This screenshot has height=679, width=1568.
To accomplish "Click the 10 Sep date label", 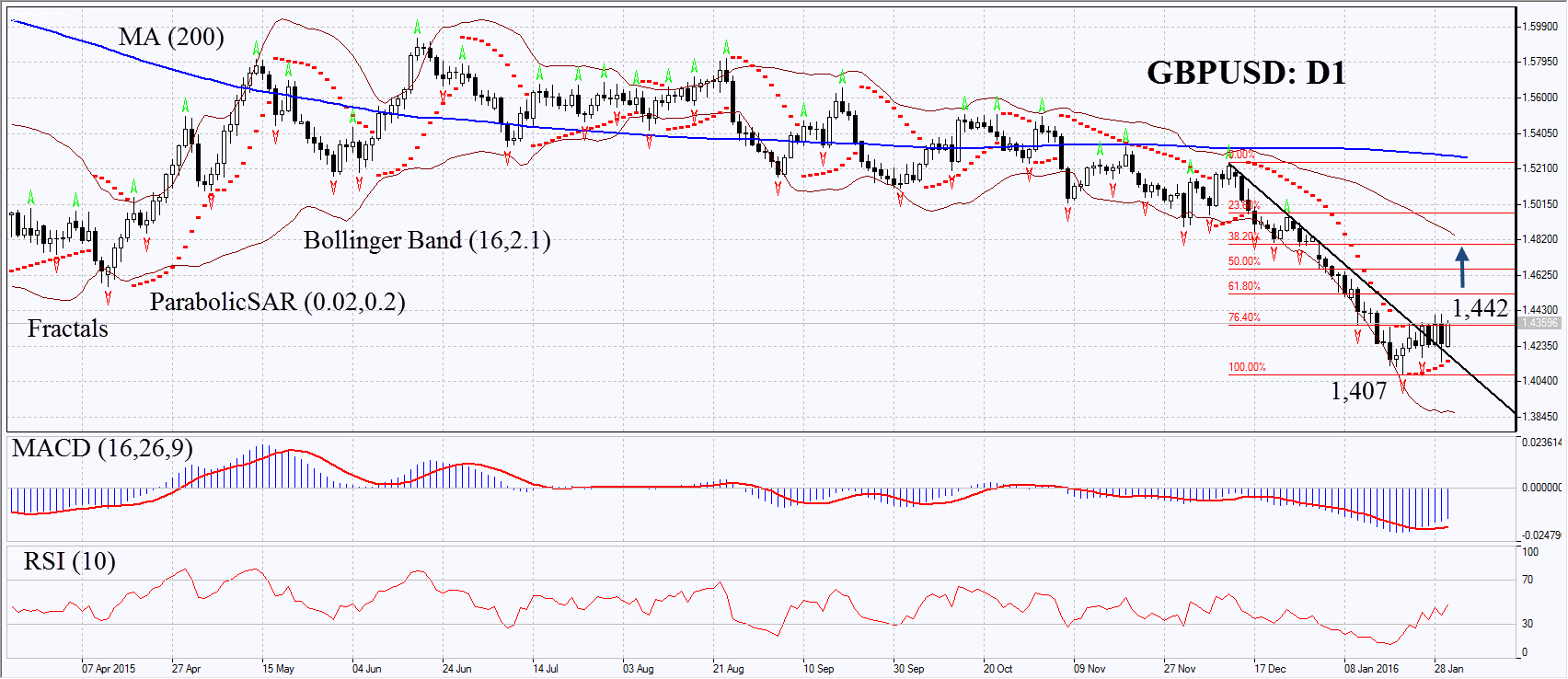I will pos(819,669).
